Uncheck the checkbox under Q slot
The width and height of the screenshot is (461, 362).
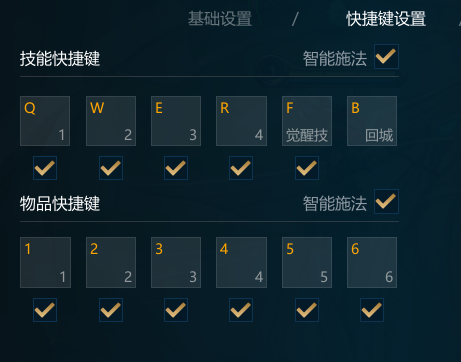coord(45,168)
